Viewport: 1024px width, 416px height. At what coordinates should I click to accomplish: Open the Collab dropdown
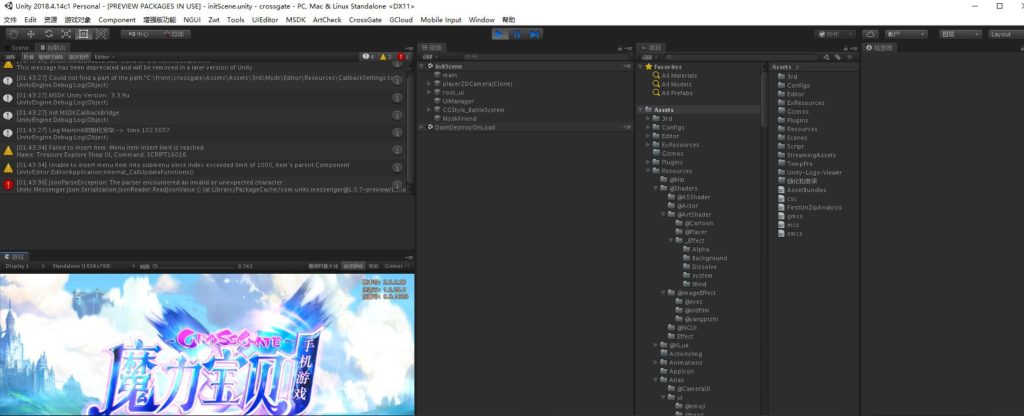click(834, 34)
